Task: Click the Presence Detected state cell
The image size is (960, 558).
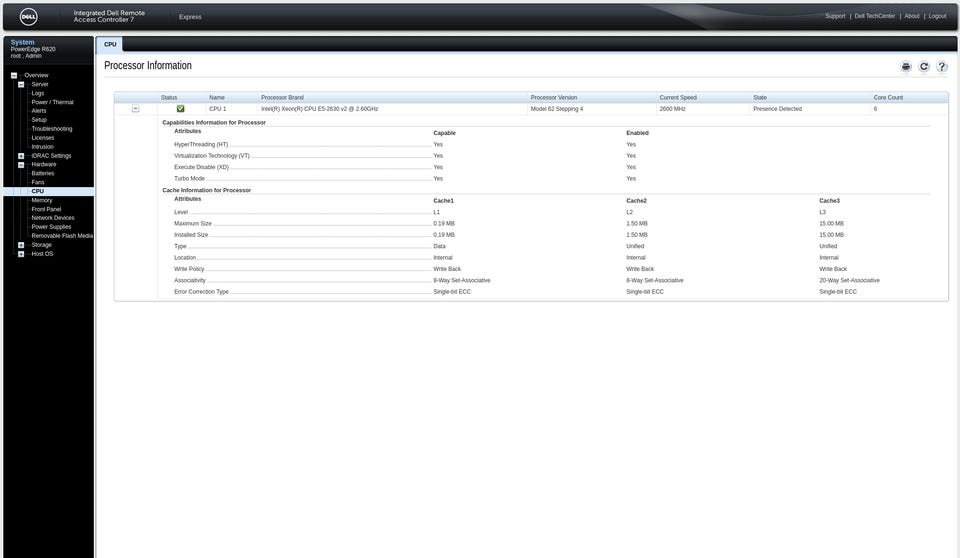Action: (x=777, y=109)
